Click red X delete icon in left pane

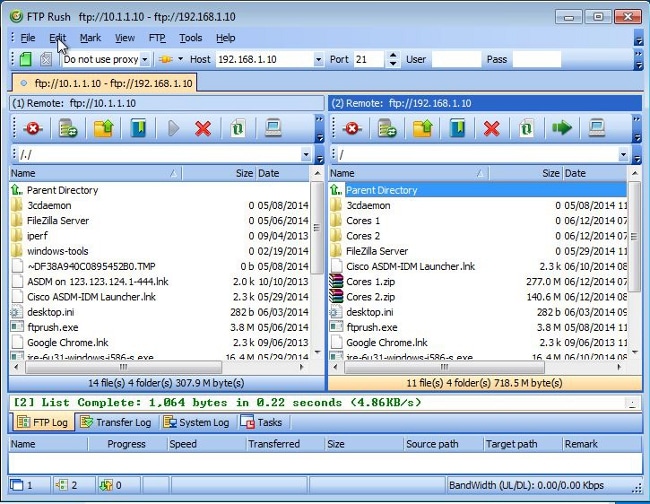203,128
